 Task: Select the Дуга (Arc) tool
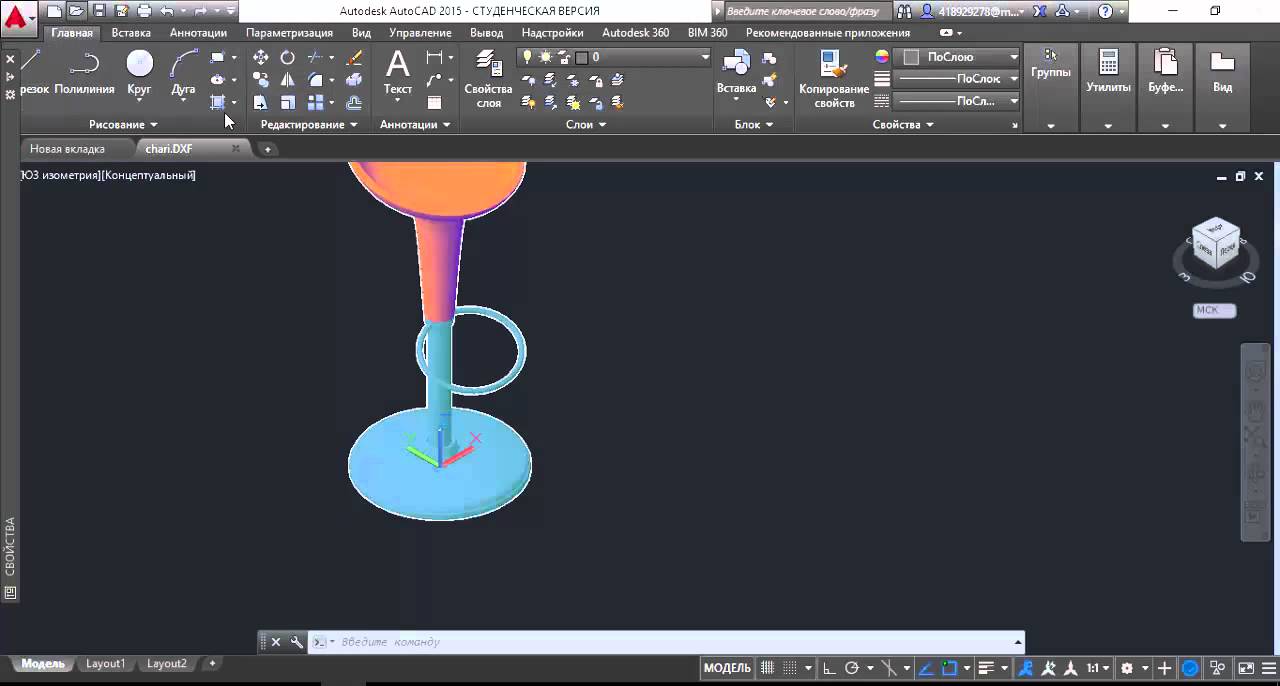183,72
